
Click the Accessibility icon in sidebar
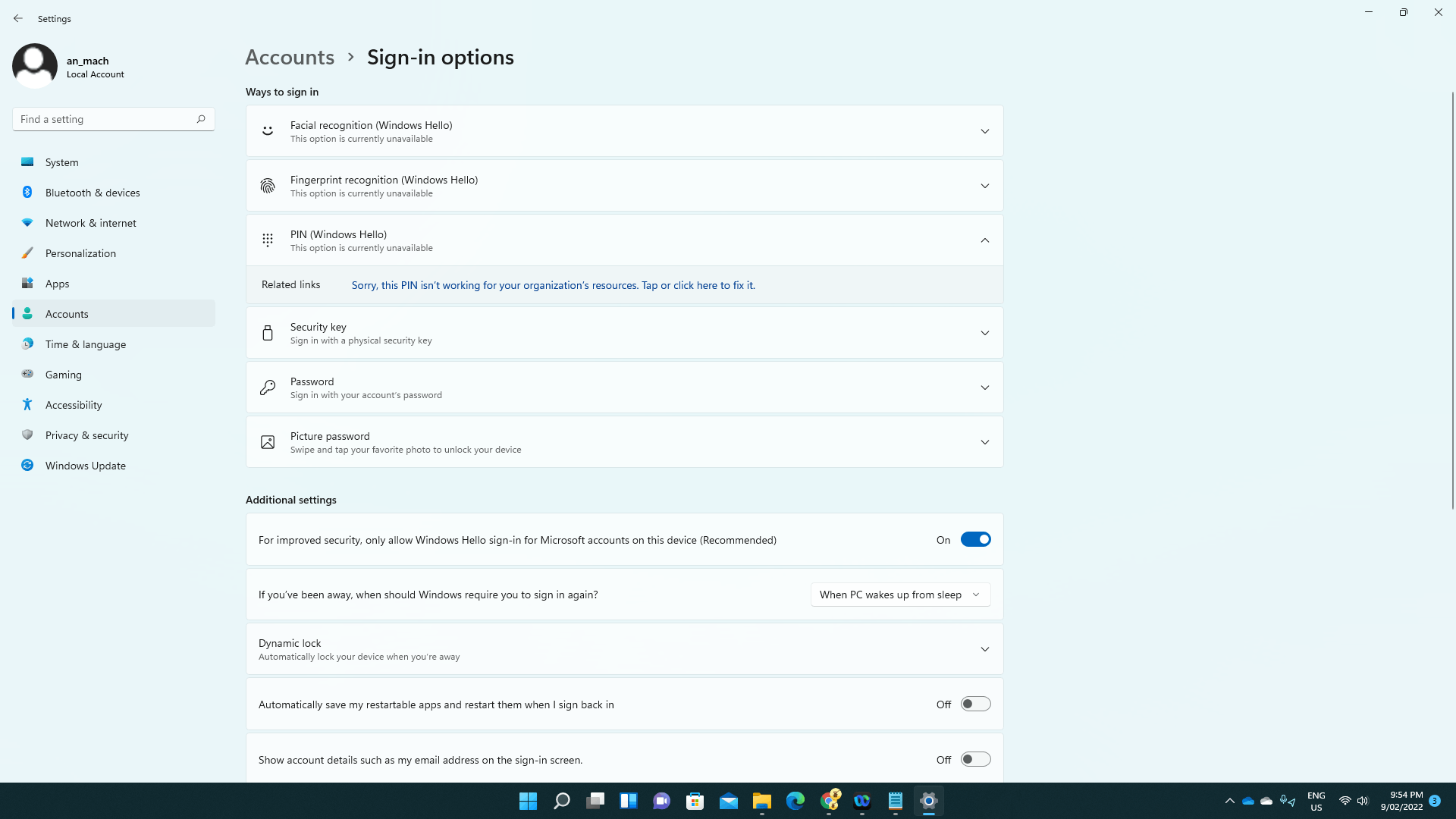click(x=27, y=404)
